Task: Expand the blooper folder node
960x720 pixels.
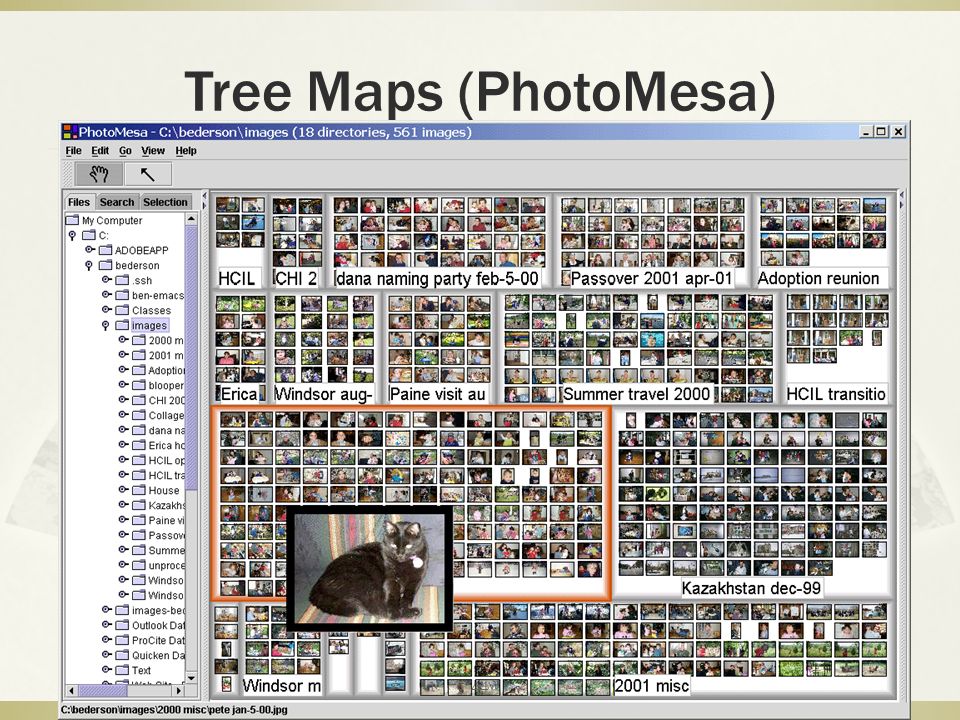Action: pyautogui.click(x=122, y=384)
